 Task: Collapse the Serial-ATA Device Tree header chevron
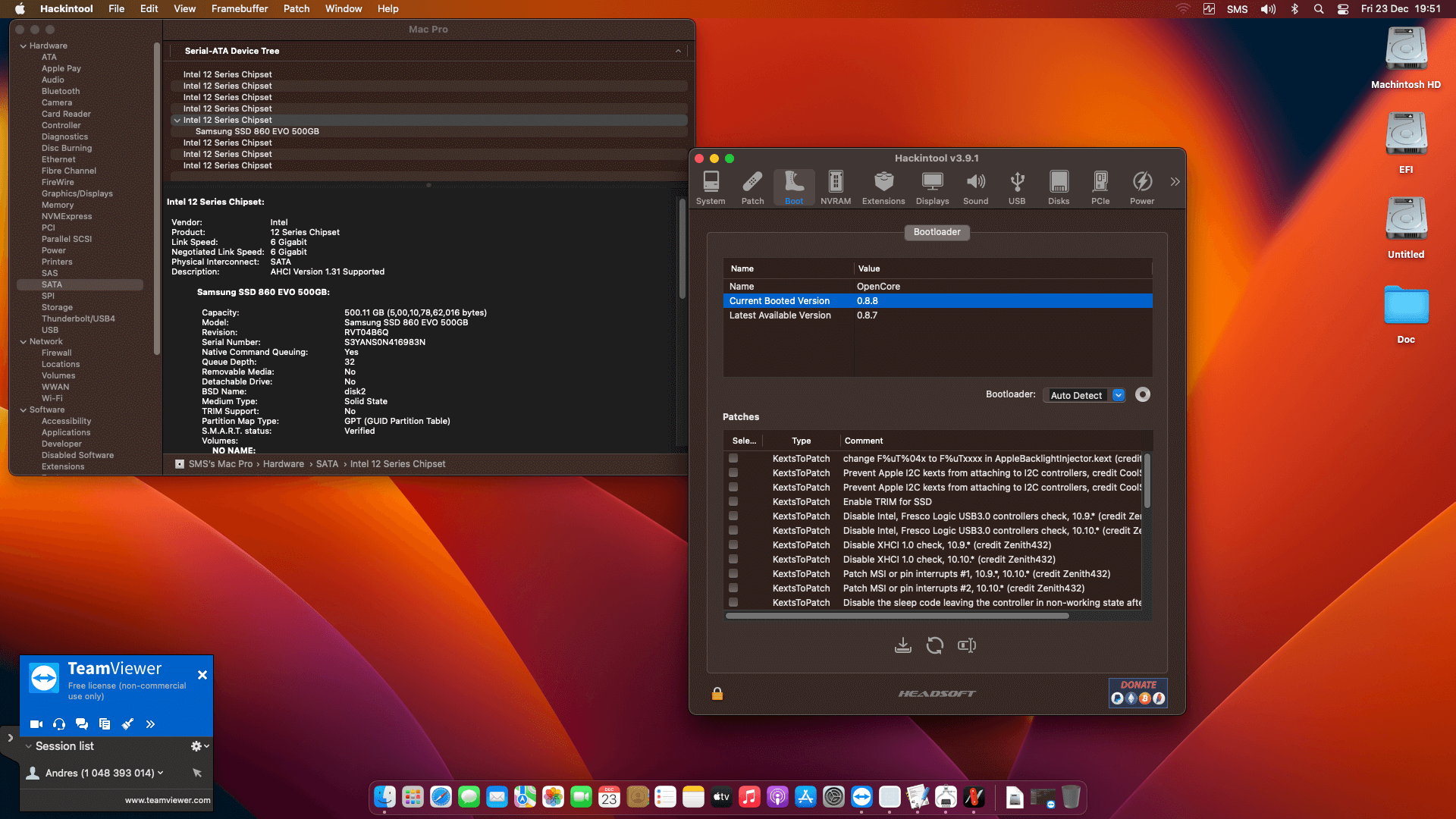point(678,51)
